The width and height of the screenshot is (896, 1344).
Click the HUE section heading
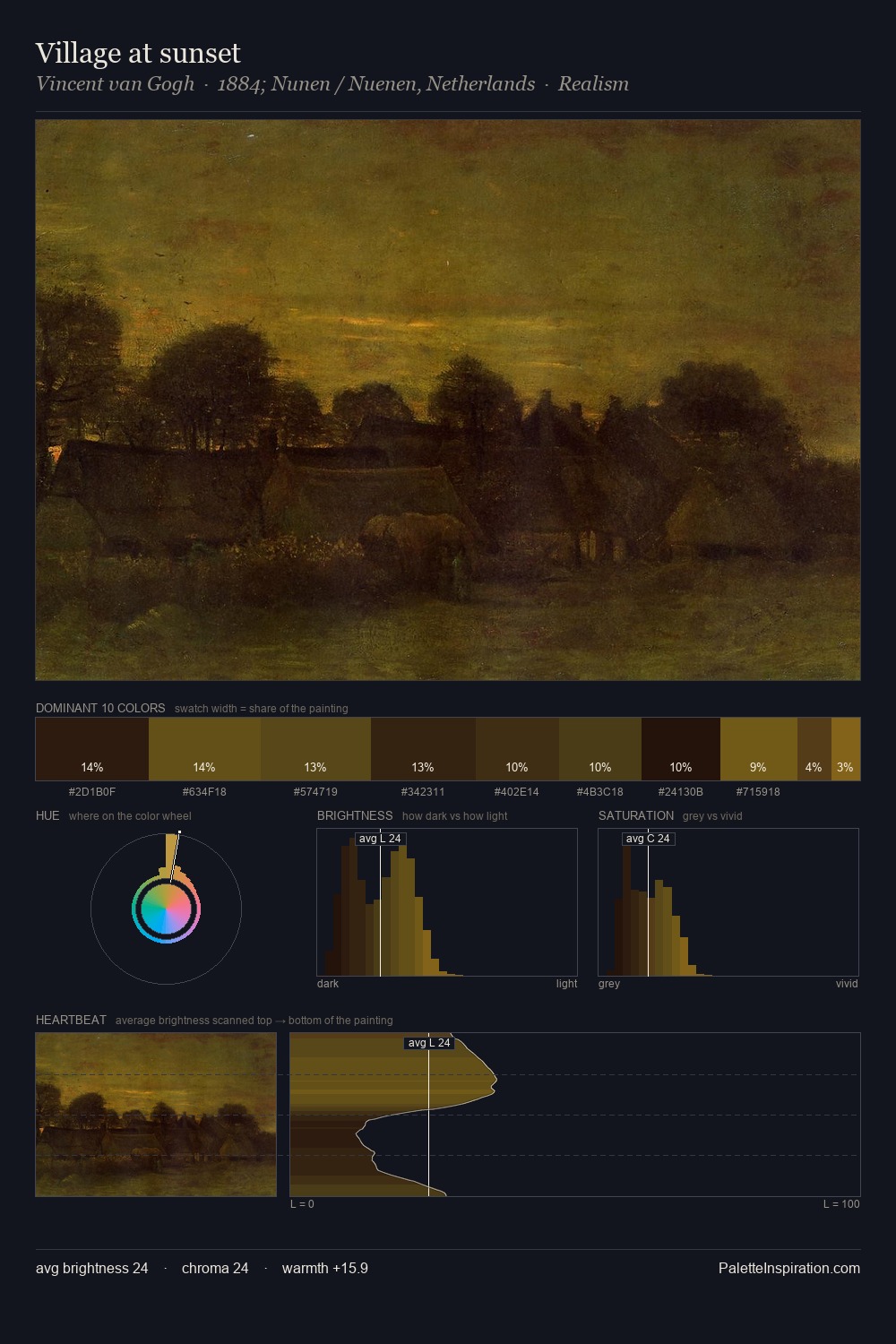coord(47,816)
